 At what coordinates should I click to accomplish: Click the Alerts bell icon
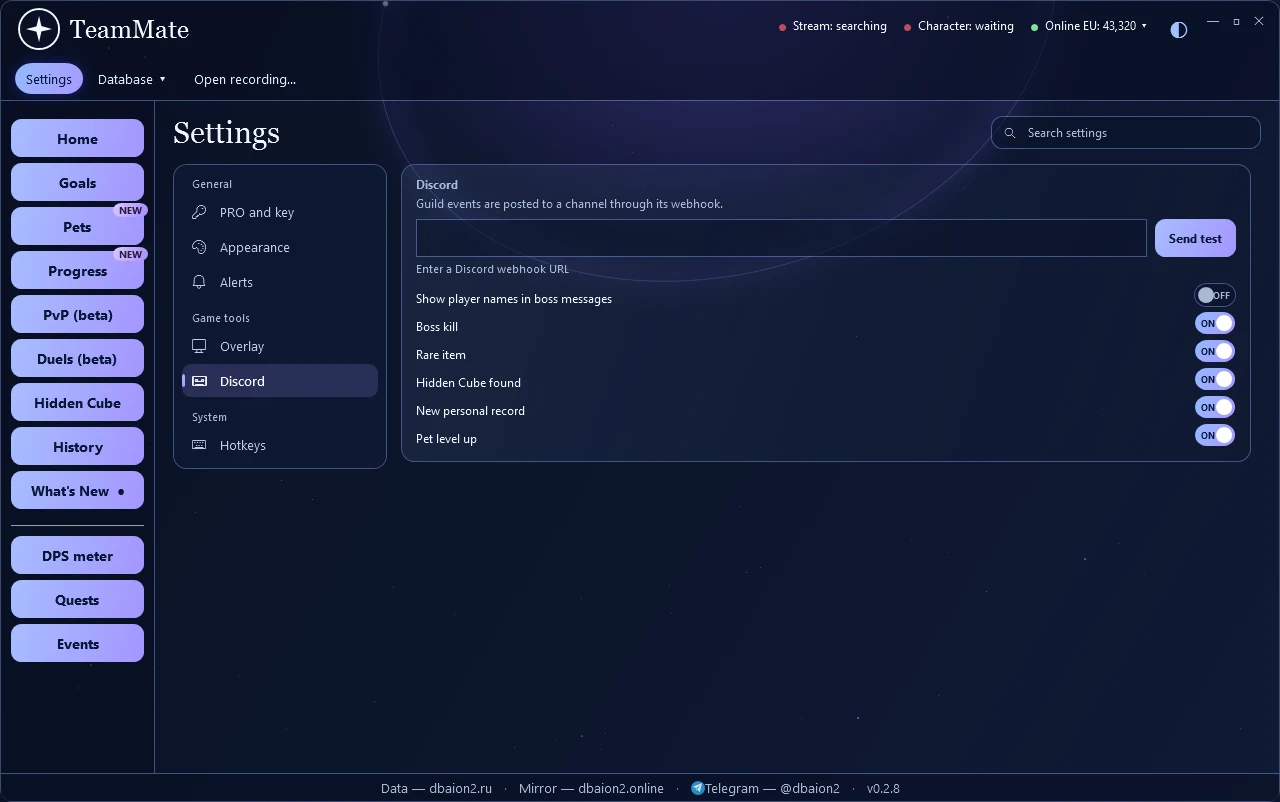(x=199, y=282)
